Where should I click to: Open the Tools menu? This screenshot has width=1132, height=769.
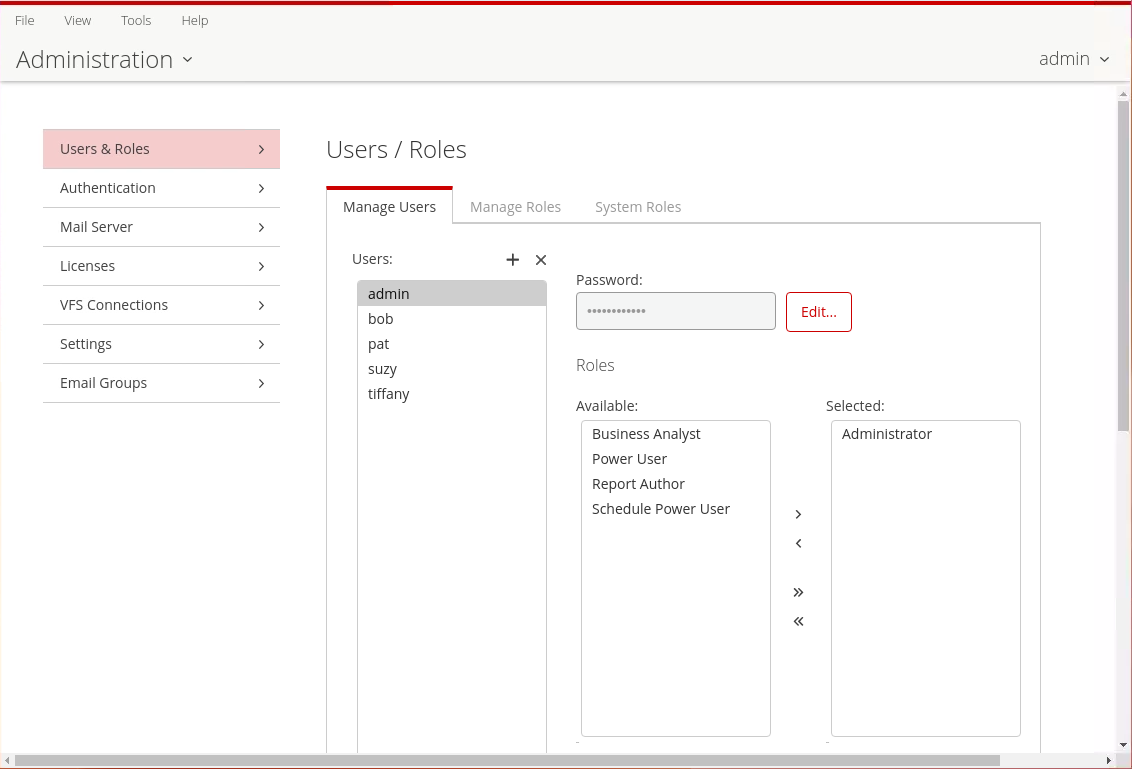[x=136, y=20]
